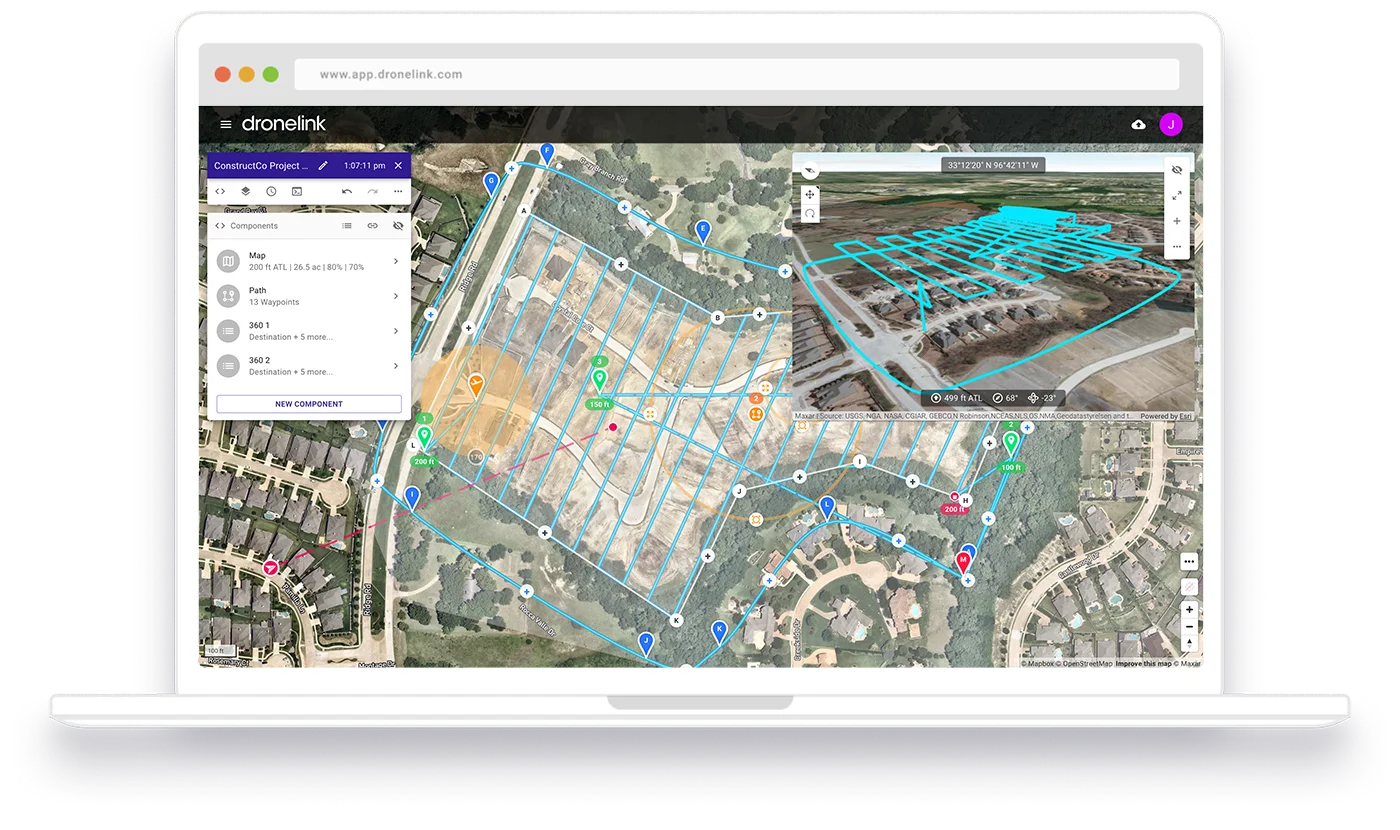Launch the simulator console icon
This screenshot has width=1400, height=830.
click(297, 191)
